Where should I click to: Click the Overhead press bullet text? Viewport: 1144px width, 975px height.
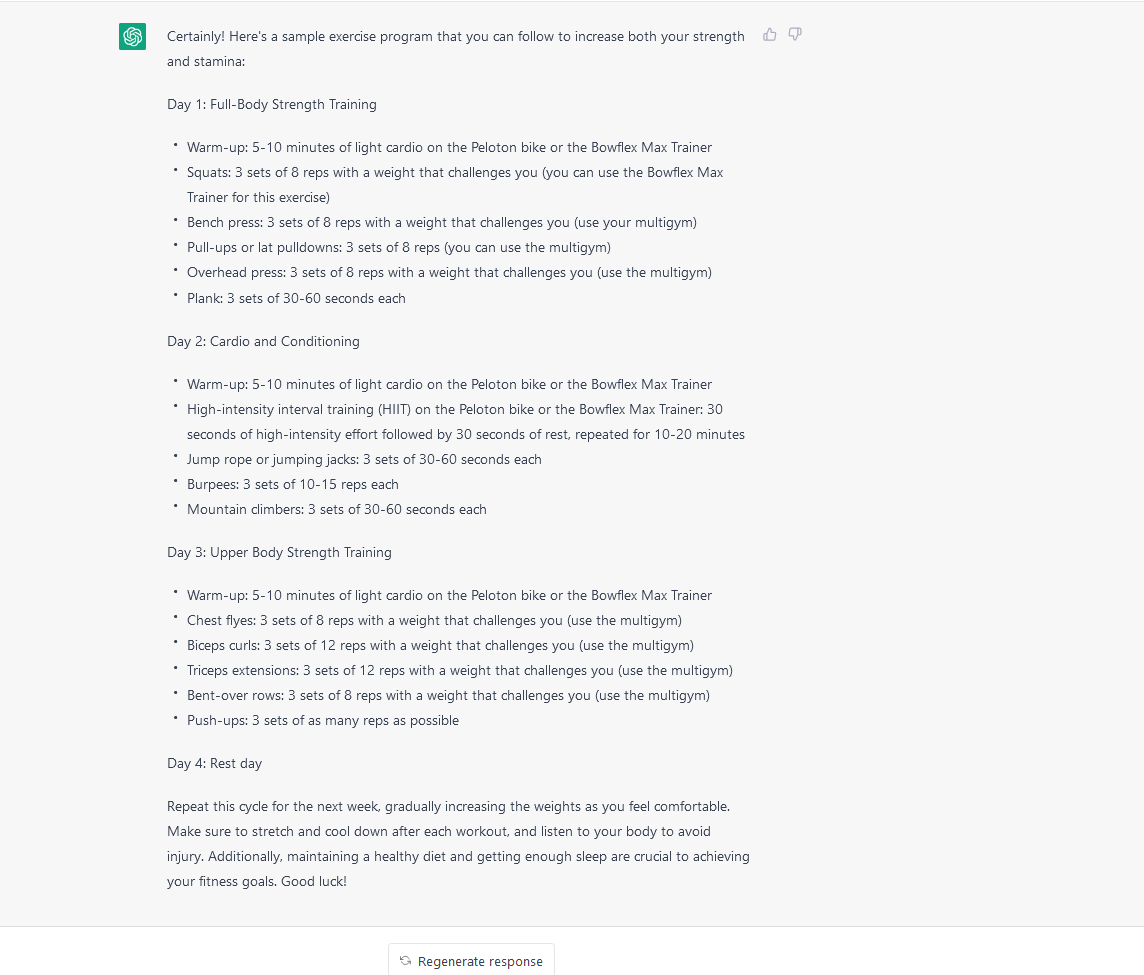click(x=449, y=272)
